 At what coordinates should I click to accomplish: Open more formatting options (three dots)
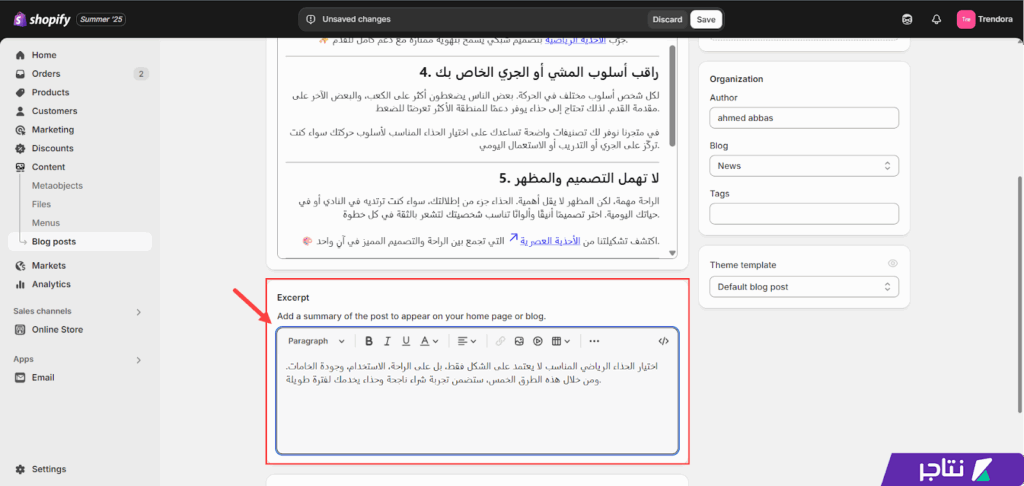[x=594, y=341]
